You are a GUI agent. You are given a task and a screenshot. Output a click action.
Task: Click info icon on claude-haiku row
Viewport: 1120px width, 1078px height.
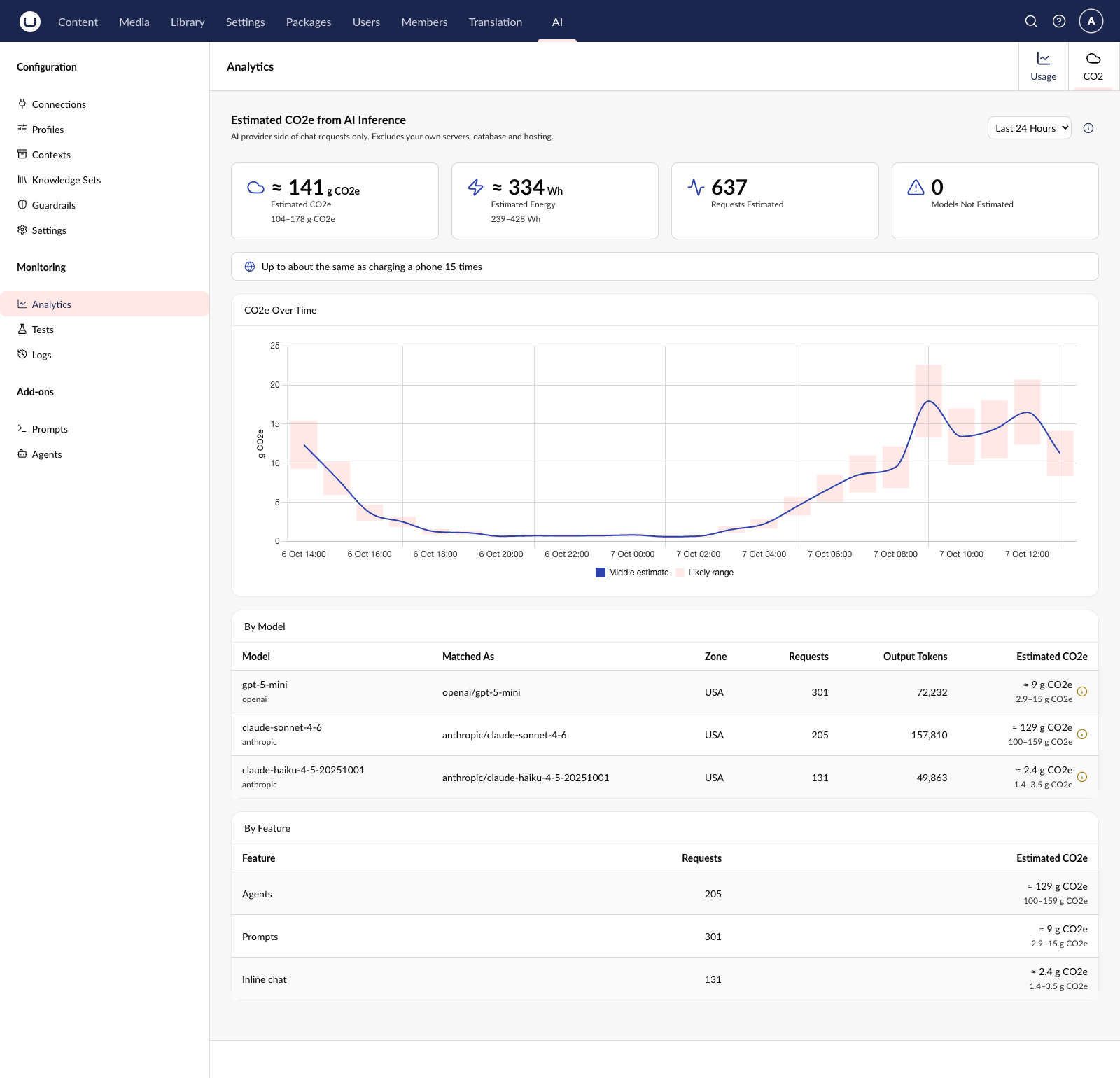point(1082,777)
